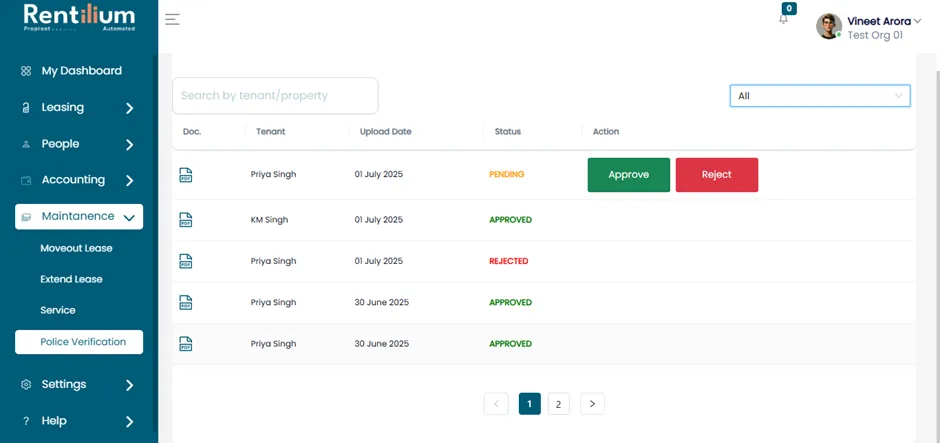
Task: Select Service submenu item
Action: [x=58, y=311]
